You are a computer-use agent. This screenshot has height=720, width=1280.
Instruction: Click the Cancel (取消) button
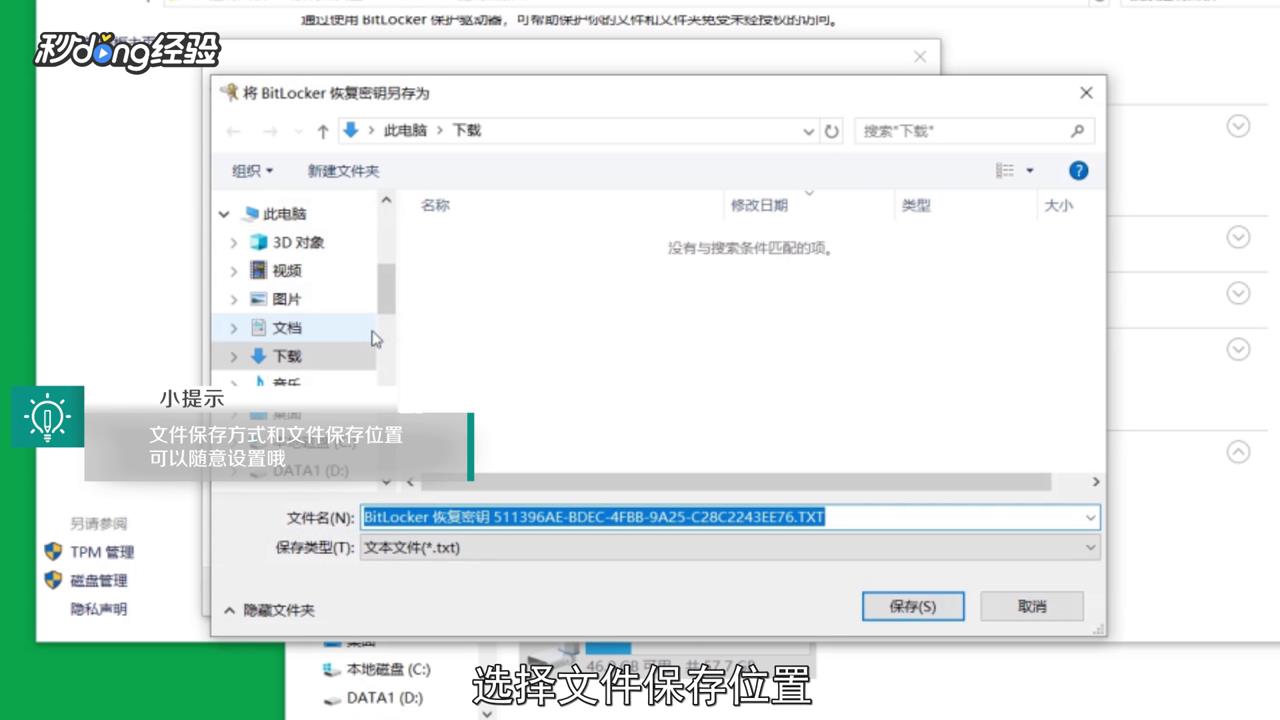point(1032,606)
